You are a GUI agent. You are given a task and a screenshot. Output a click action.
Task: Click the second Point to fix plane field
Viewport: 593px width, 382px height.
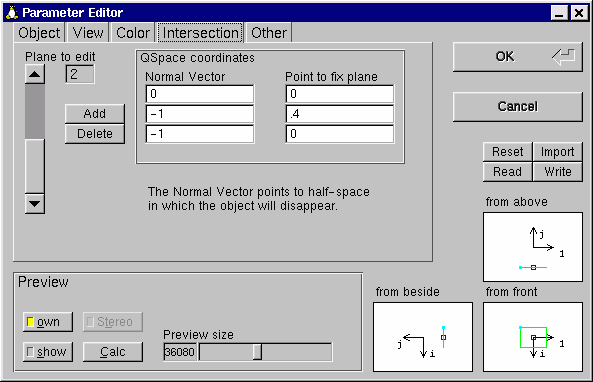[340, 114]
